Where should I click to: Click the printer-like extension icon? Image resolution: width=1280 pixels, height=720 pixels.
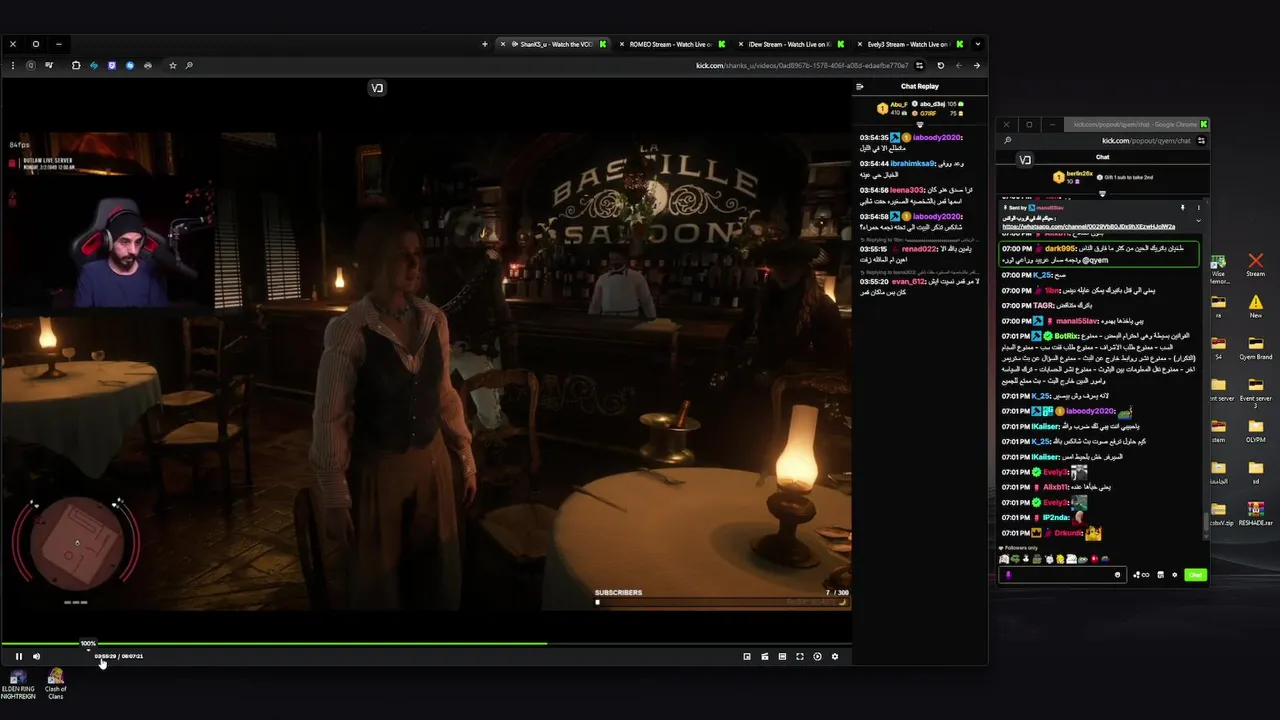click(148, 65)
